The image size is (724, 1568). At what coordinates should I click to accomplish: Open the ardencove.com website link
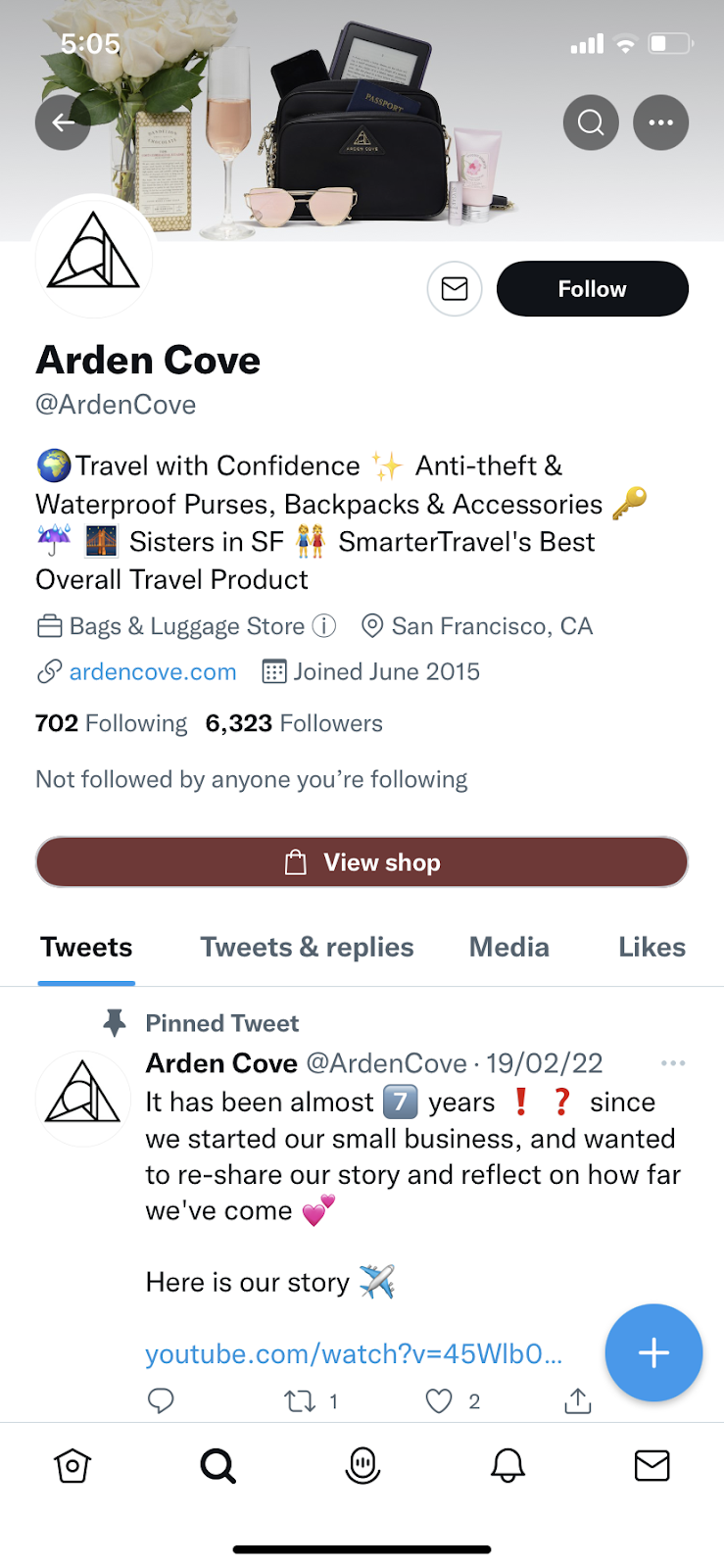click(x=153, y=671)
